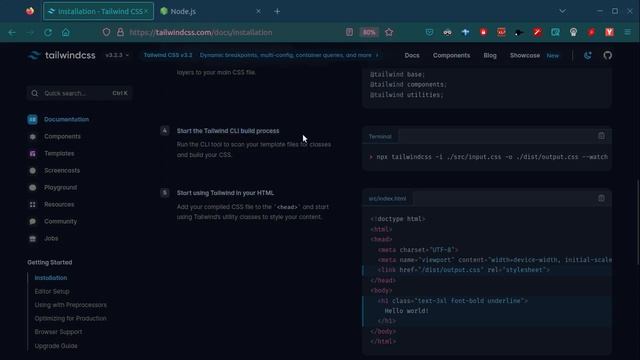Image resolution: width=640 pixels, height=360 pixels.
Task: Open Docs in top navigation
Action: pyautogui.click(x=412, y=55)
